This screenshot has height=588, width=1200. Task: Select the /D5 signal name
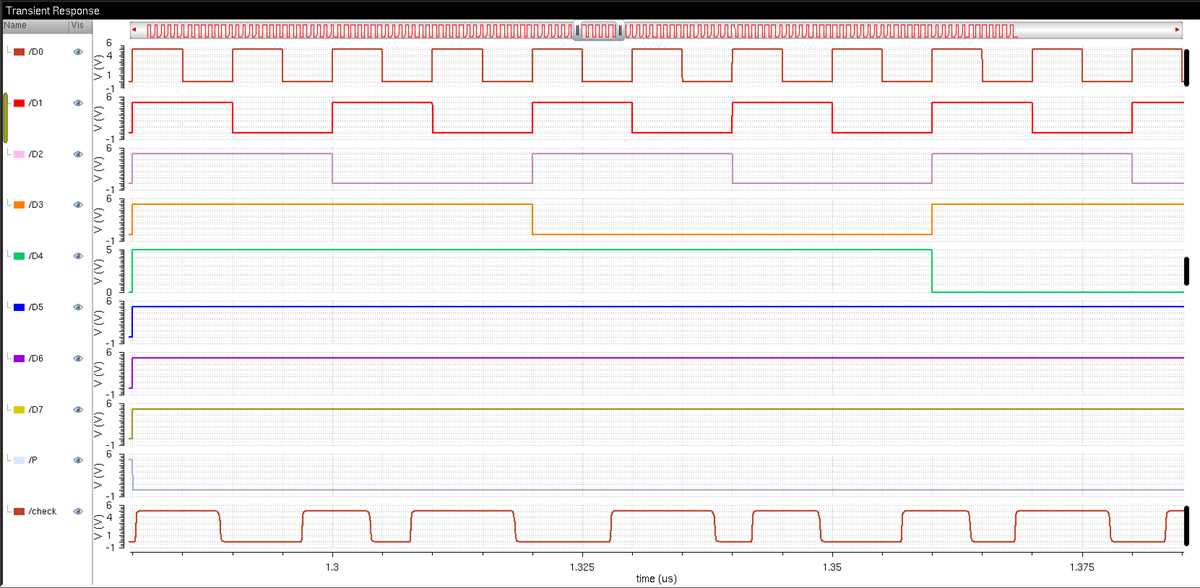point(36,307)
